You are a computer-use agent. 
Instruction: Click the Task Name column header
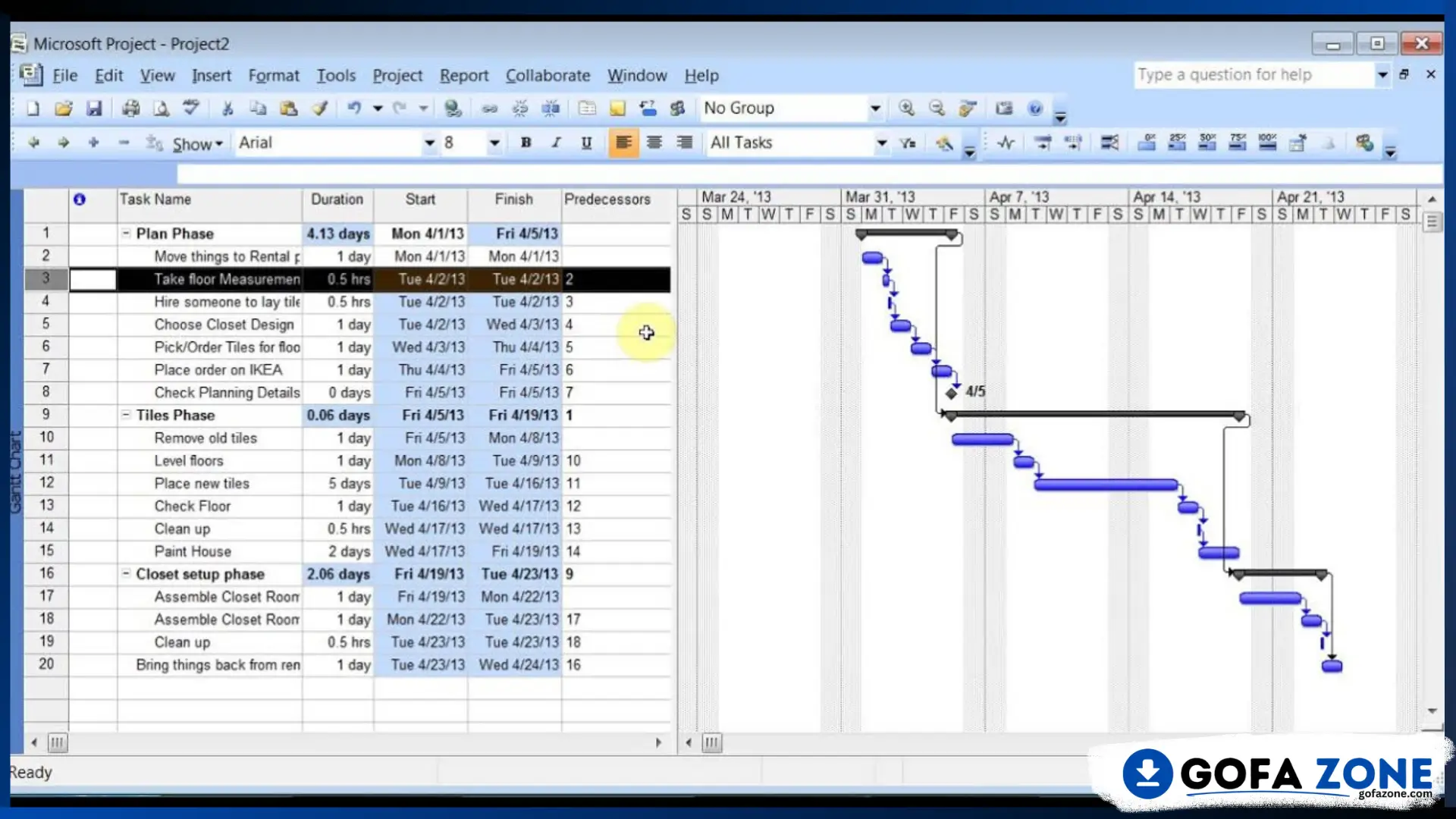(x=209, y=204)
